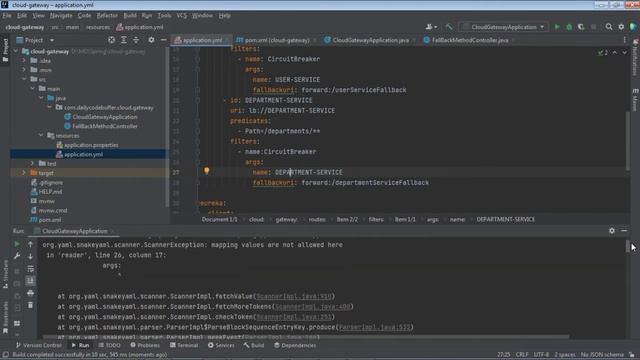640x360 pixels.
Task: Jump to previous highlighted problem arrow
Action: (x=615, y=53)
